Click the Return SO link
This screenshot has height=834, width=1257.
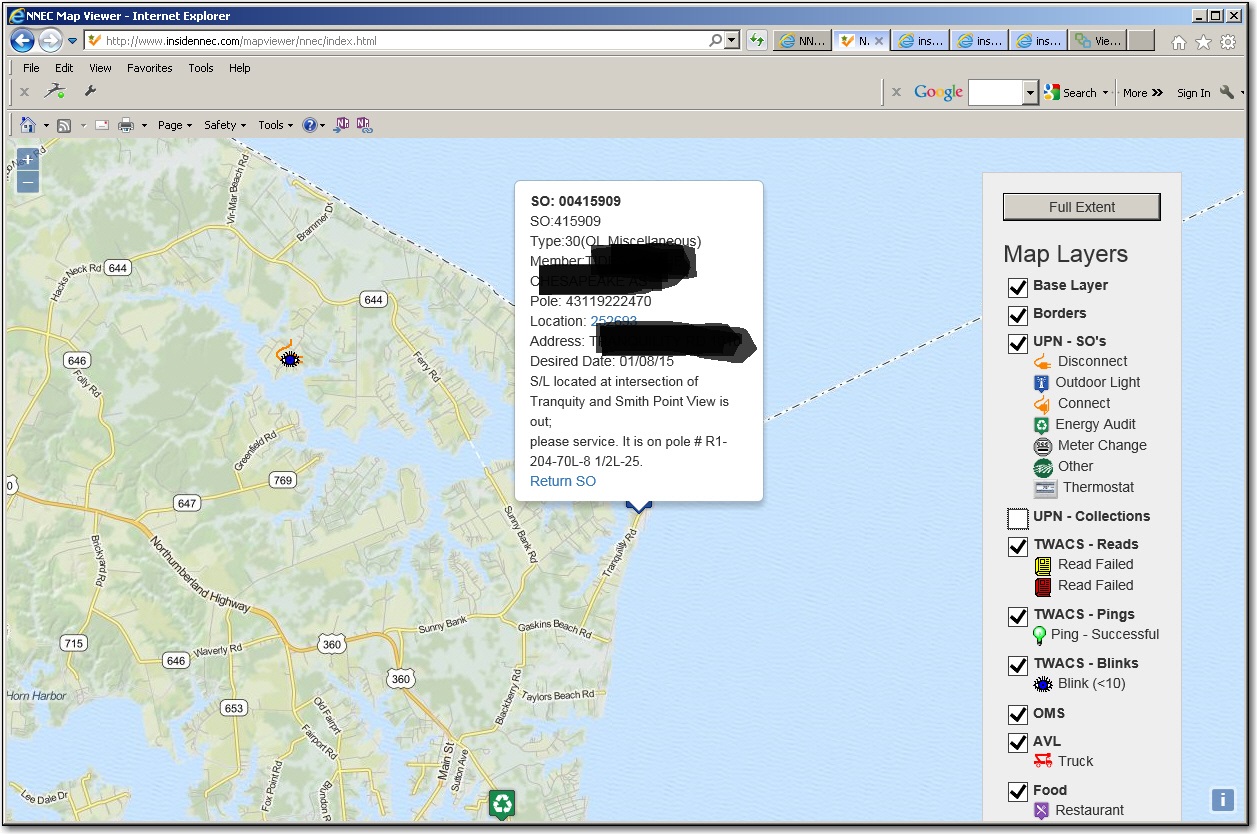[563, 481]
